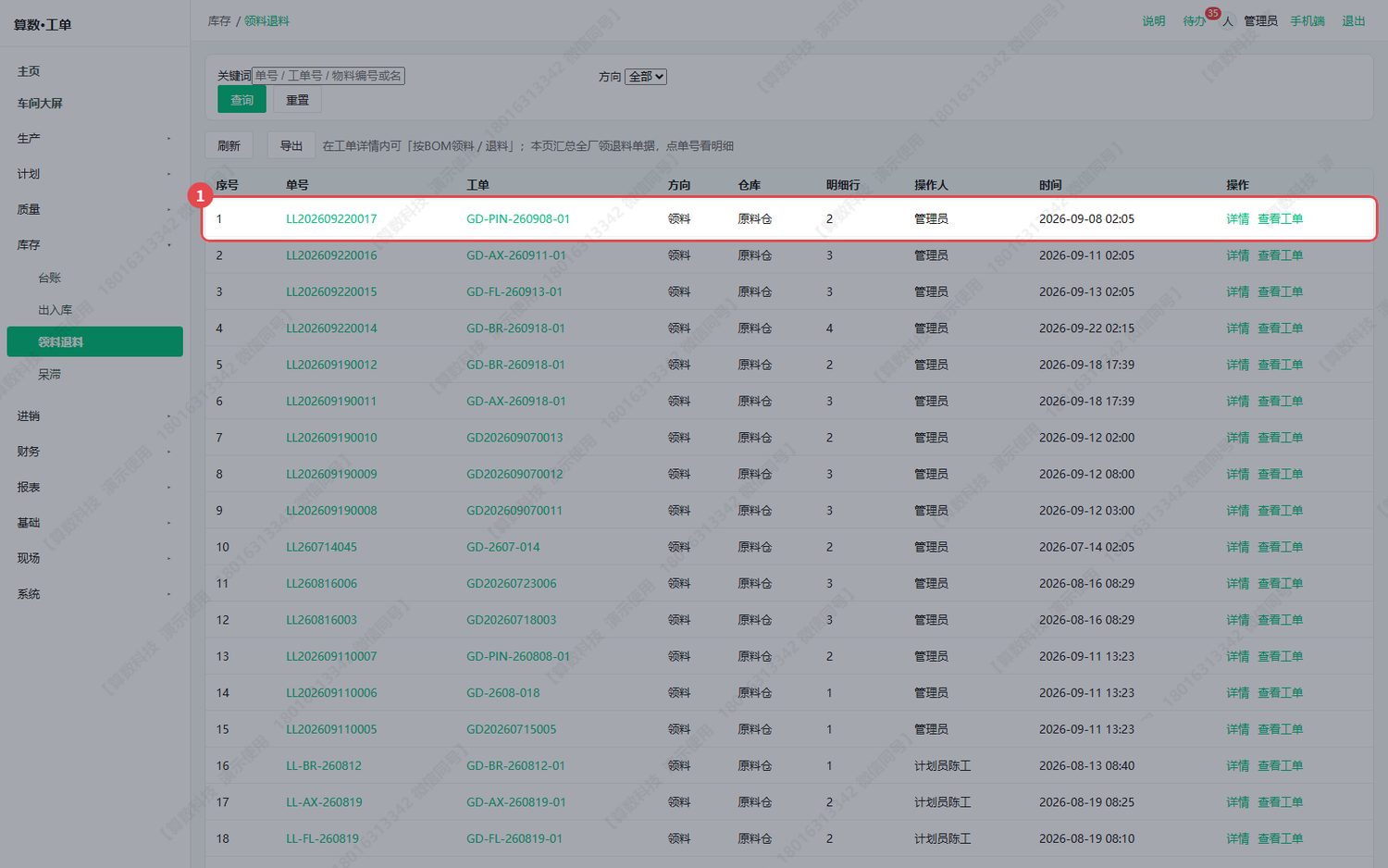The height and width of the screenshot is (868, 1388).
Task: Open order number LL202609220017
Action: point(331,219)
